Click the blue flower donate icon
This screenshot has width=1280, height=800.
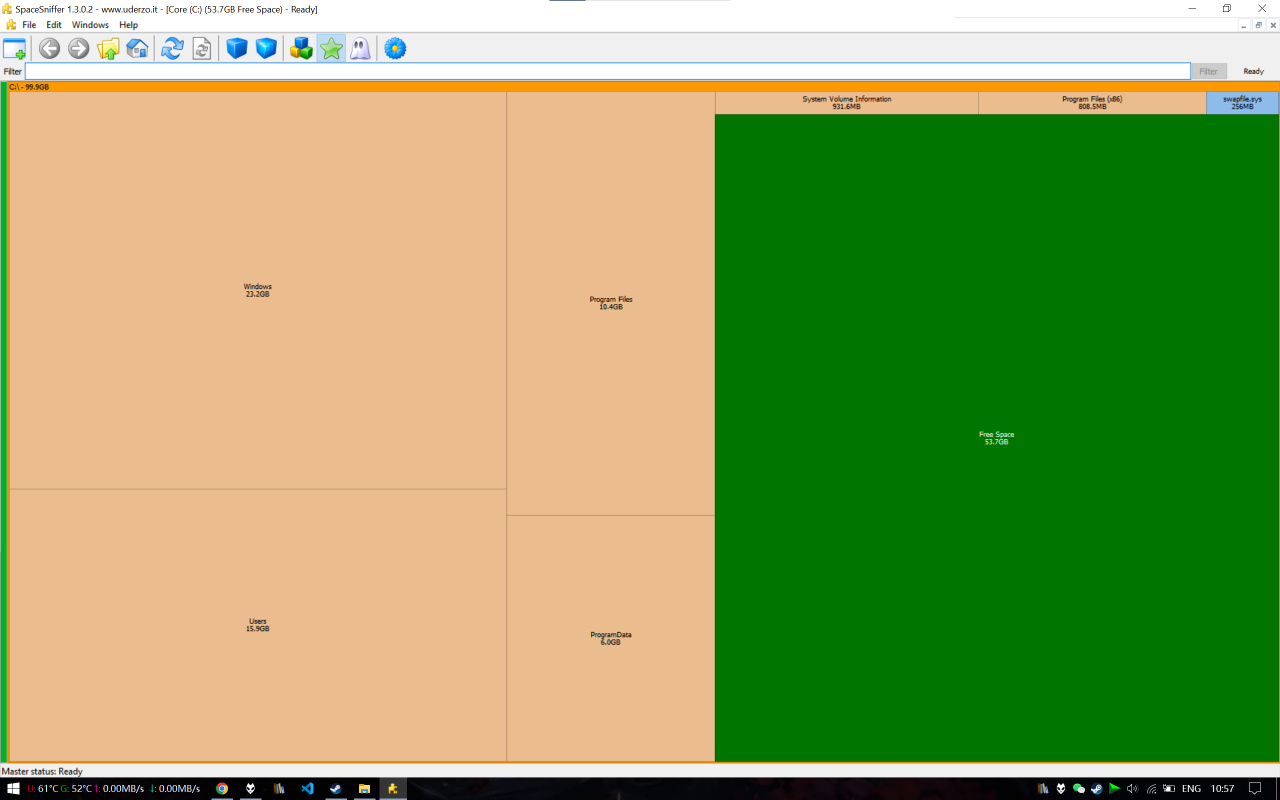click(395, 48)
